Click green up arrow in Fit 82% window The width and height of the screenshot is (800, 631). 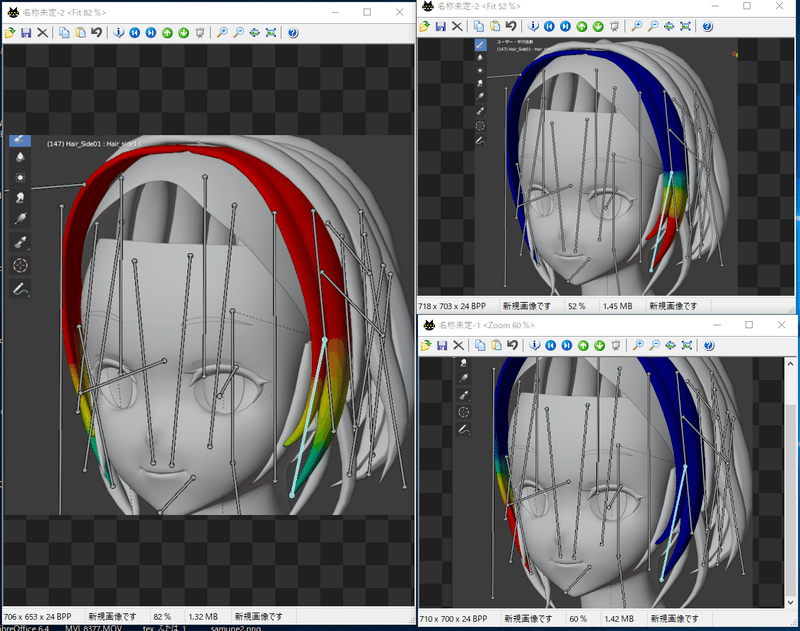click(x=167, y=33)
